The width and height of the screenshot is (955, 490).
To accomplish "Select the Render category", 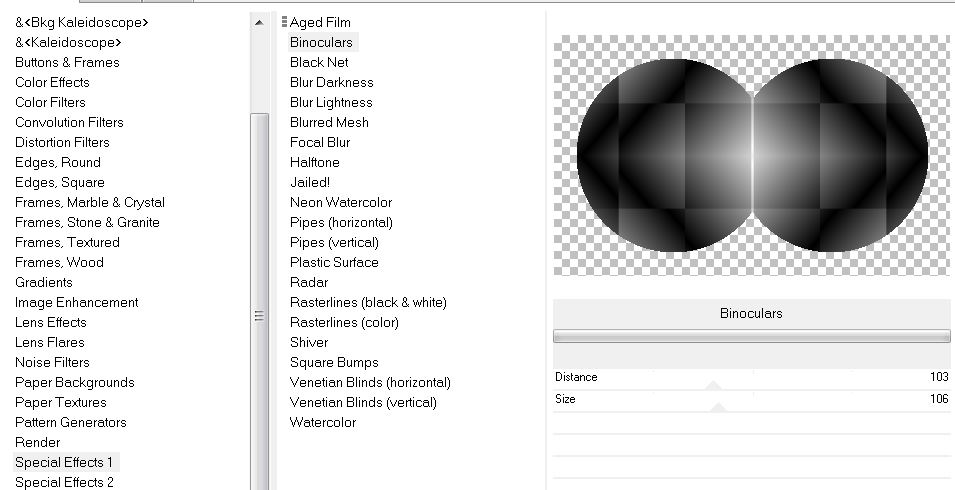I will tap(38, 443).
